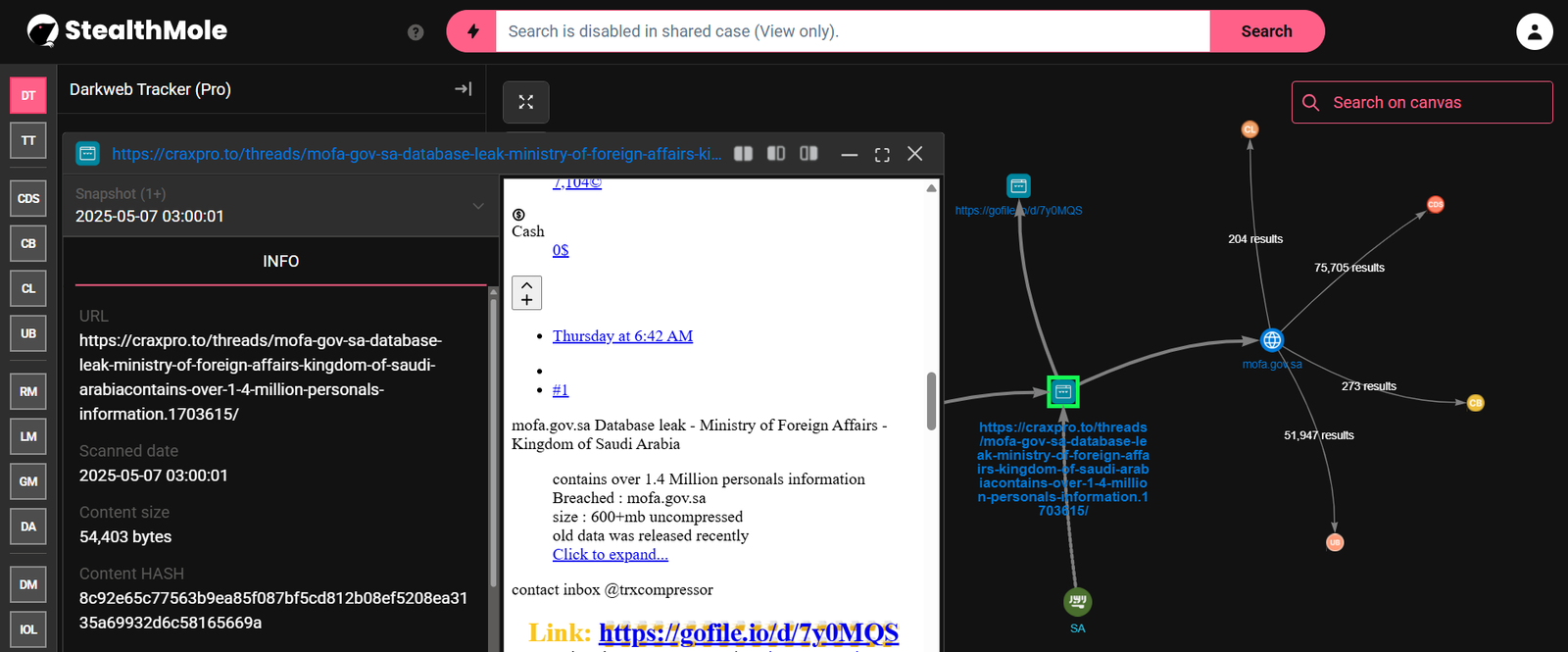The height and width of the screenshot is (652, 1568).
Task: Select the gofile.io node on canvas
Action: [1019, 185]
